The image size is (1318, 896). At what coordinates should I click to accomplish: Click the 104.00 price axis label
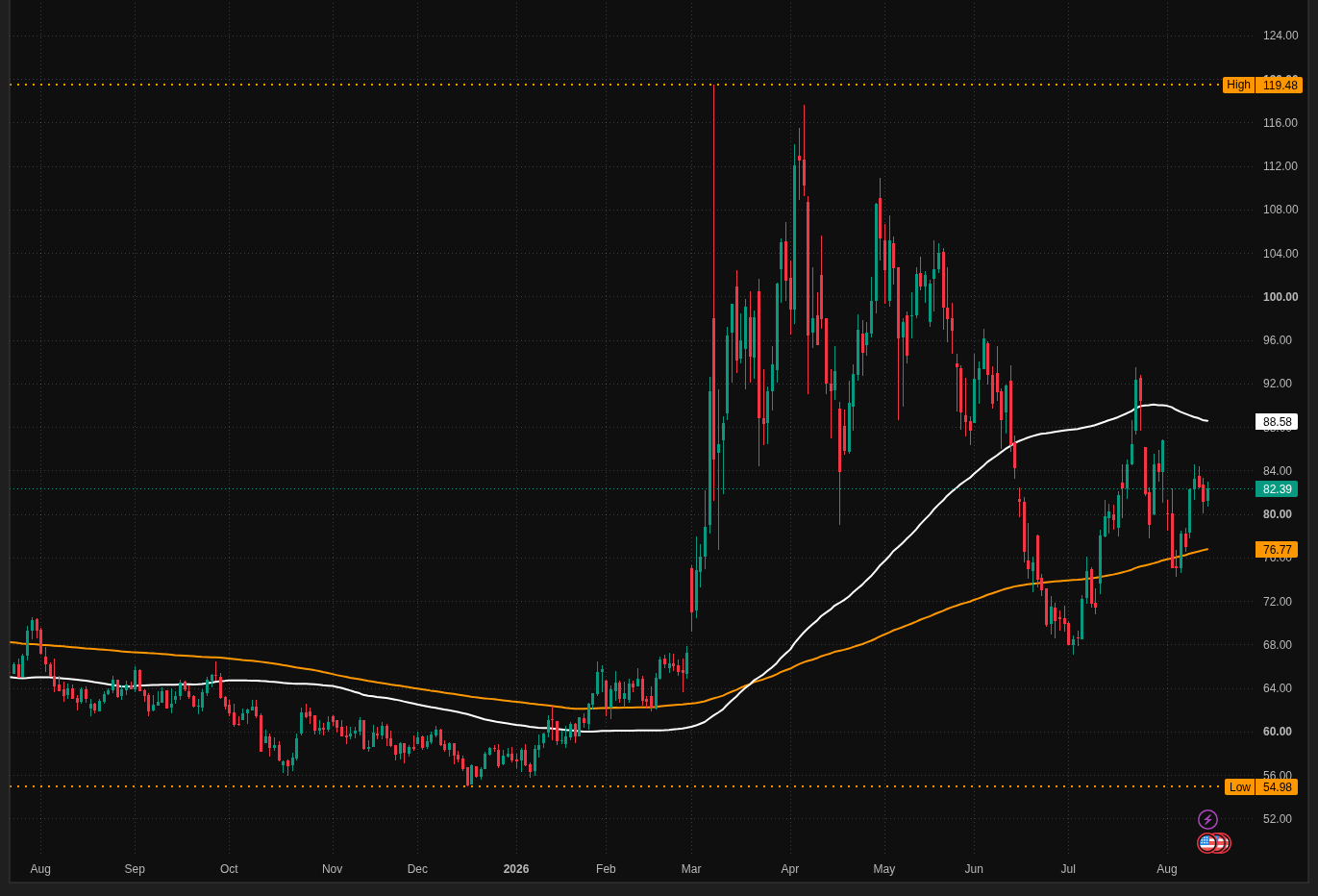(x=1281, y=254)
